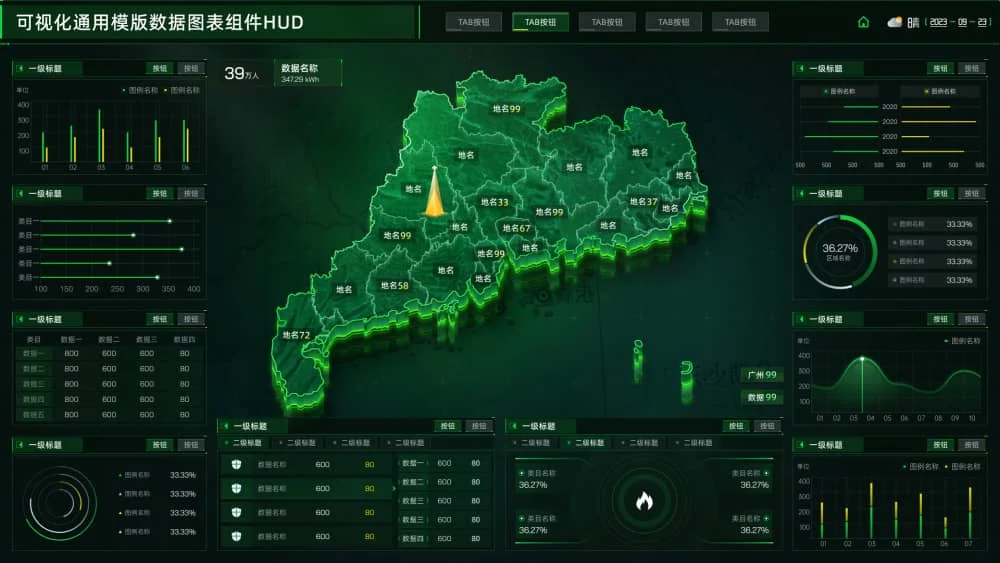Image resolution: width=1000 pixels, height=563 pixels.
Task: Click the golden cone marker on the map
Action: 434,193
